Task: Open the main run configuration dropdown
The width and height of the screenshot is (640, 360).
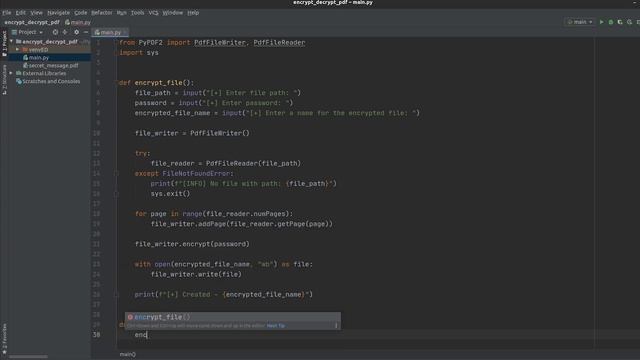Action: coord(580,22)
